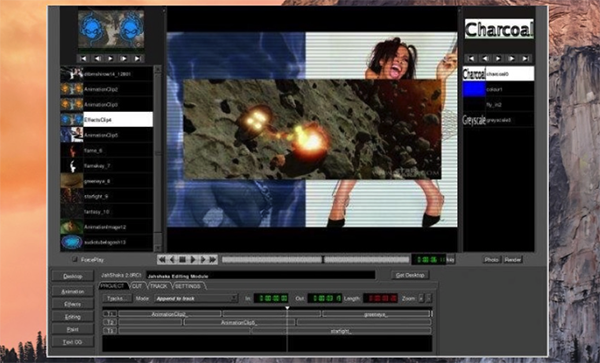Select flamekey_7 in the clip list
Image resolution: width=600 pixels, height=363 pixels.
click(107, 166)
